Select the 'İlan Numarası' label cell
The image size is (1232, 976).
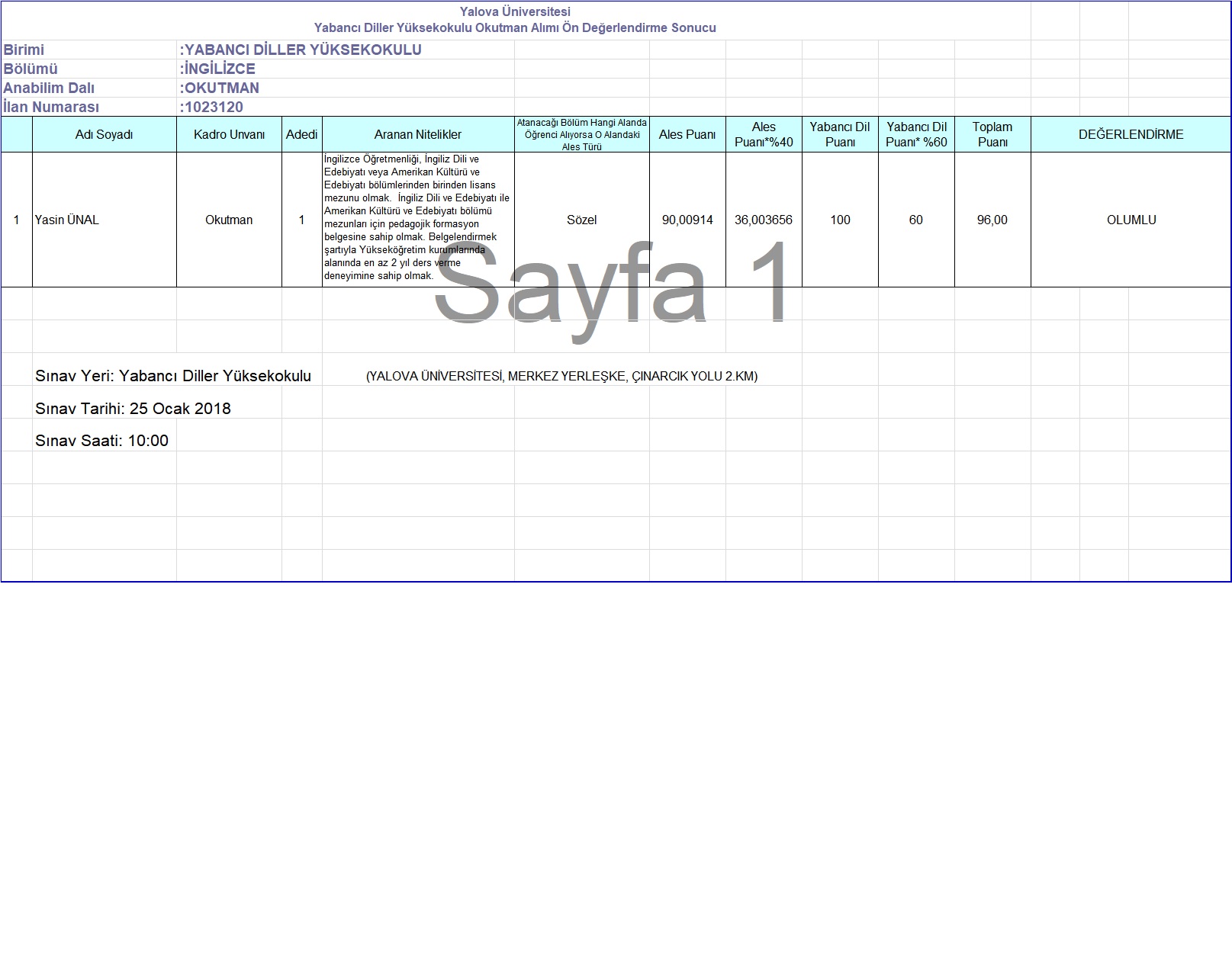[88, 107]
